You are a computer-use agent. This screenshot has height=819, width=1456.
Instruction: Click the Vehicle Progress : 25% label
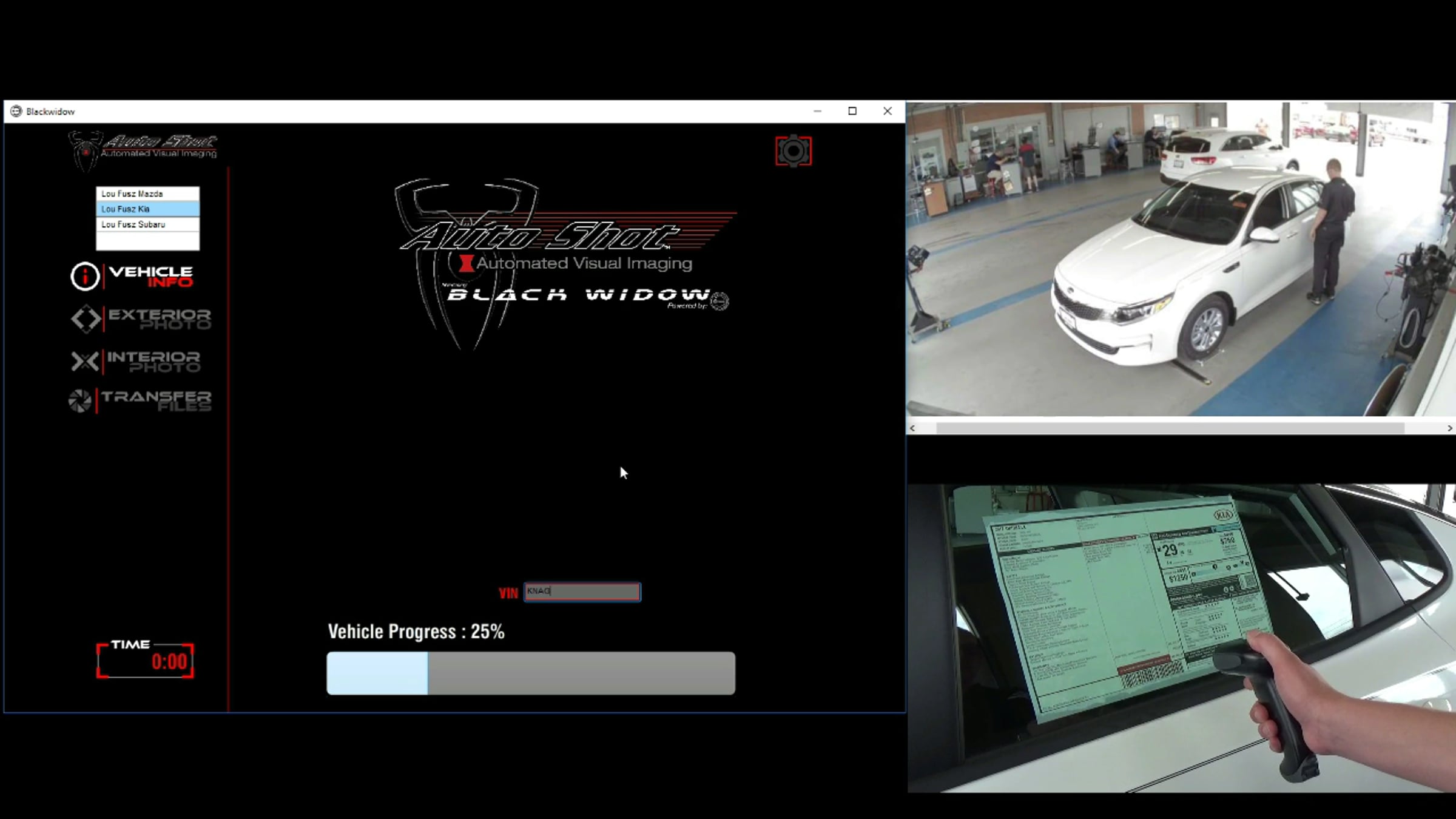(416, 632)
